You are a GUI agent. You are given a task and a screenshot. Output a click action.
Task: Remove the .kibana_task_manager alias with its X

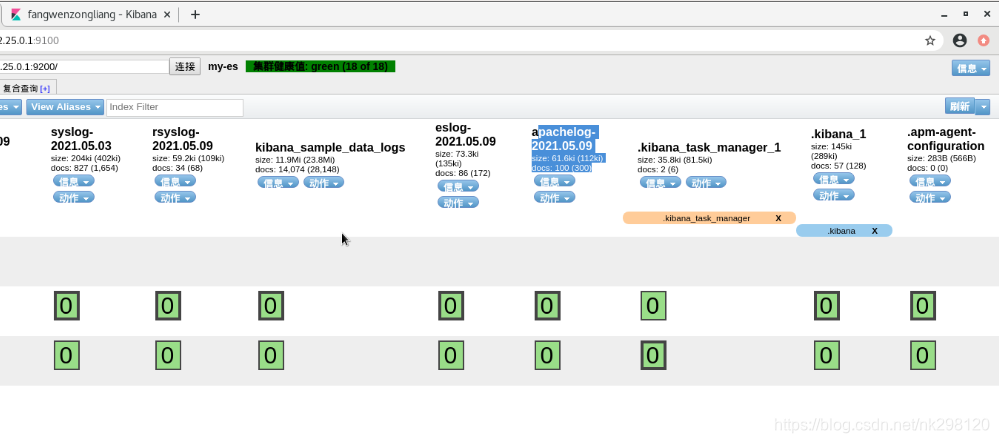pyautogui.click(x=778, y=218)
